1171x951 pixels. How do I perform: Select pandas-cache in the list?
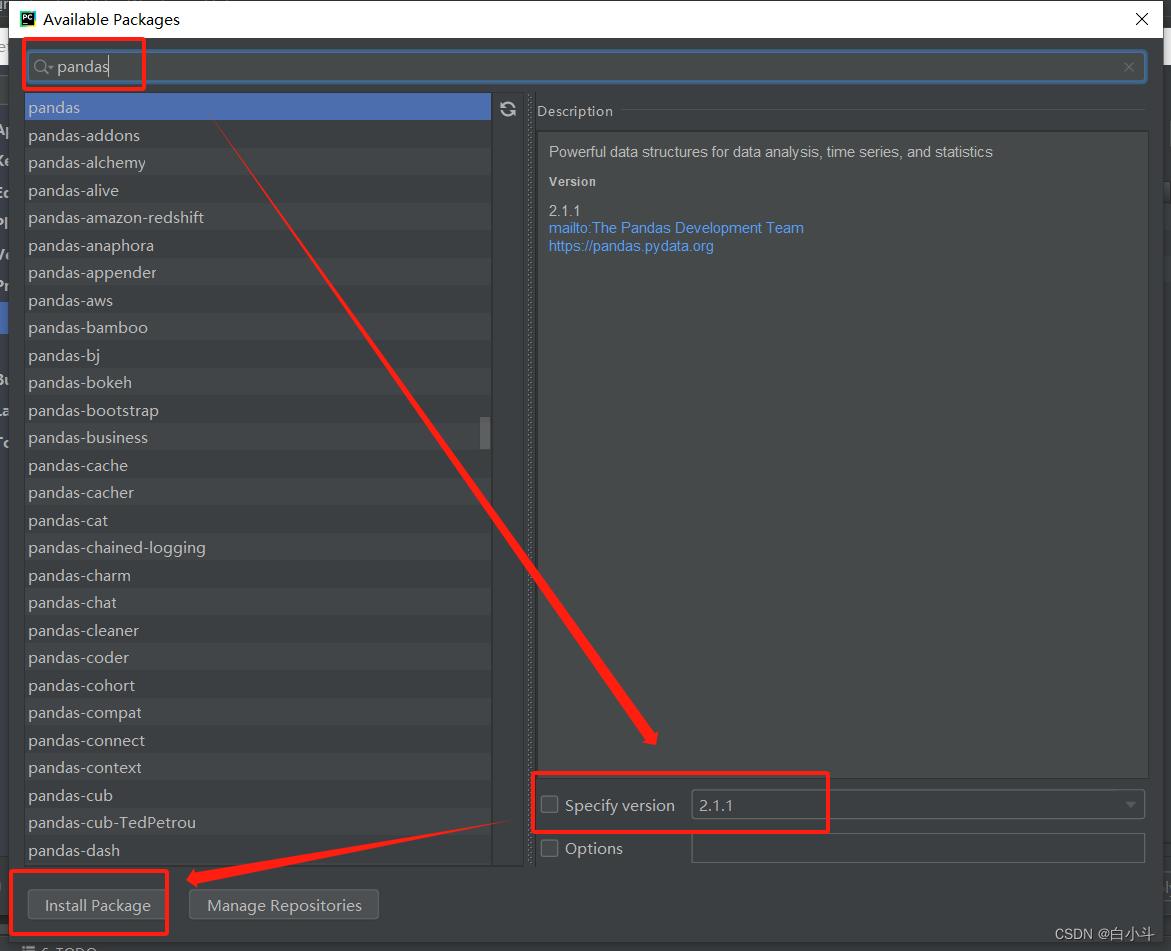point(258,465)
